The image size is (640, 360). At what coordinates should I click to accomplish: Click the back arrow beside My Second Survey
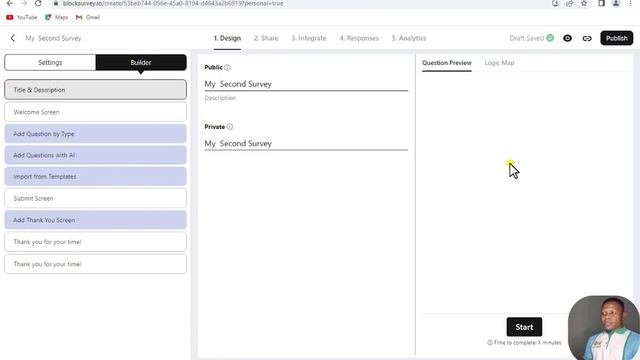coord(13,38)
